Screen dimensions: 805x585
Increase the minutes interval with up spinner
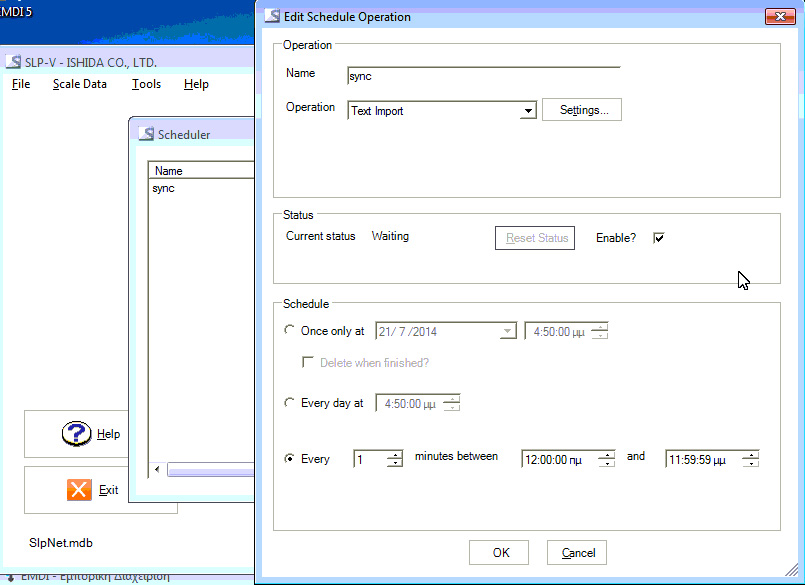(x=395, y=455)
